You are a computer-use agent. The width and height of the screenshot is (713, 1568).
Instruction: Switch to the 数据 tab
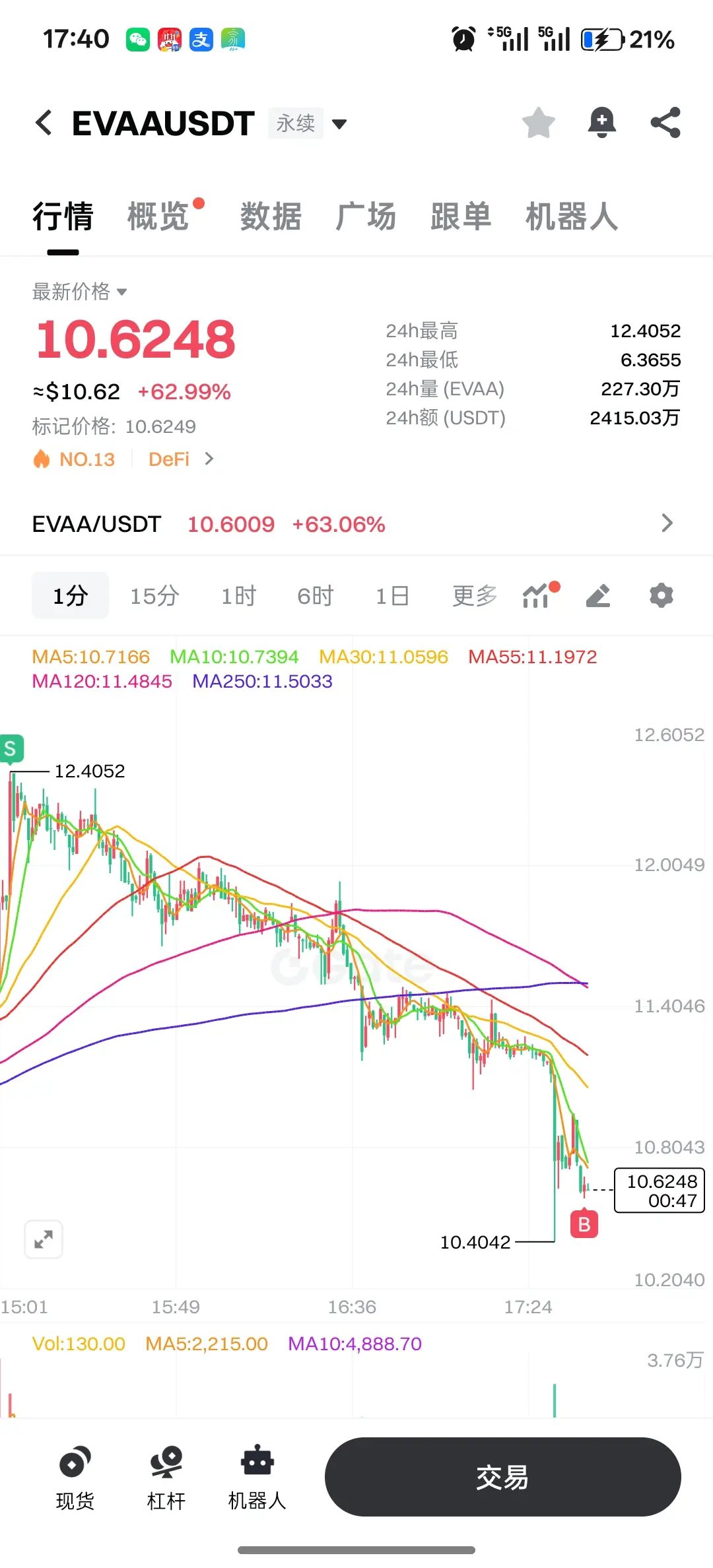(271, 216)
